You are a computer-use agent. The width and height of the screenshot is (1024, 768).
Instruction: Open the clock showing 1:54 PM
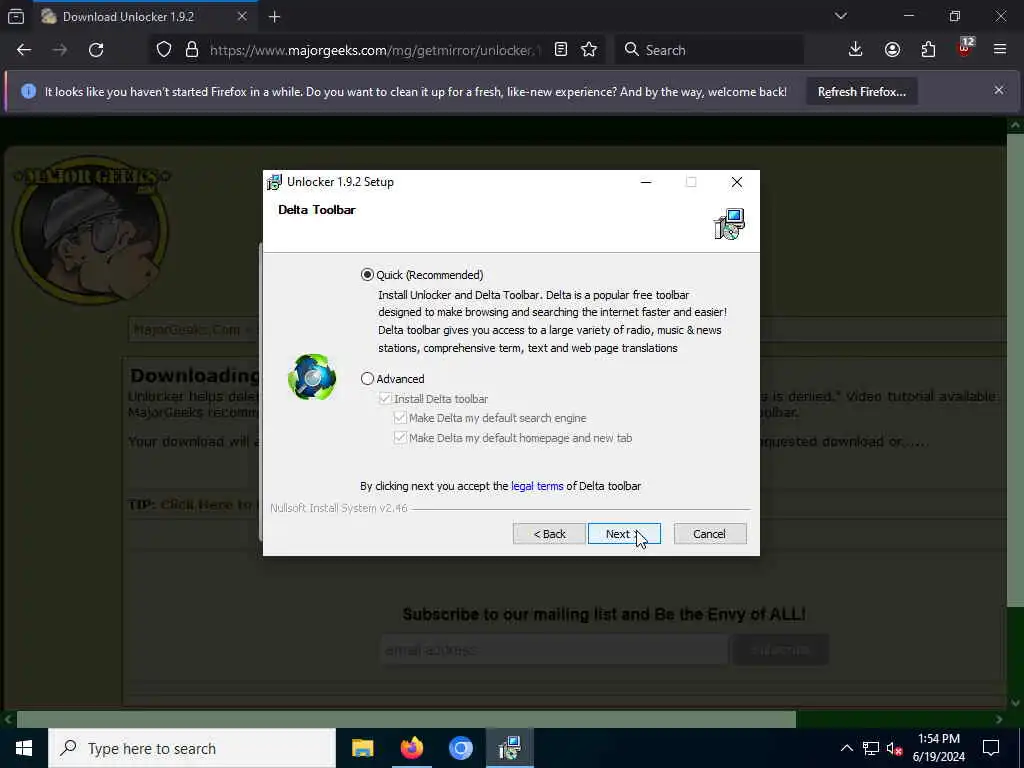[x=938, y=748]
